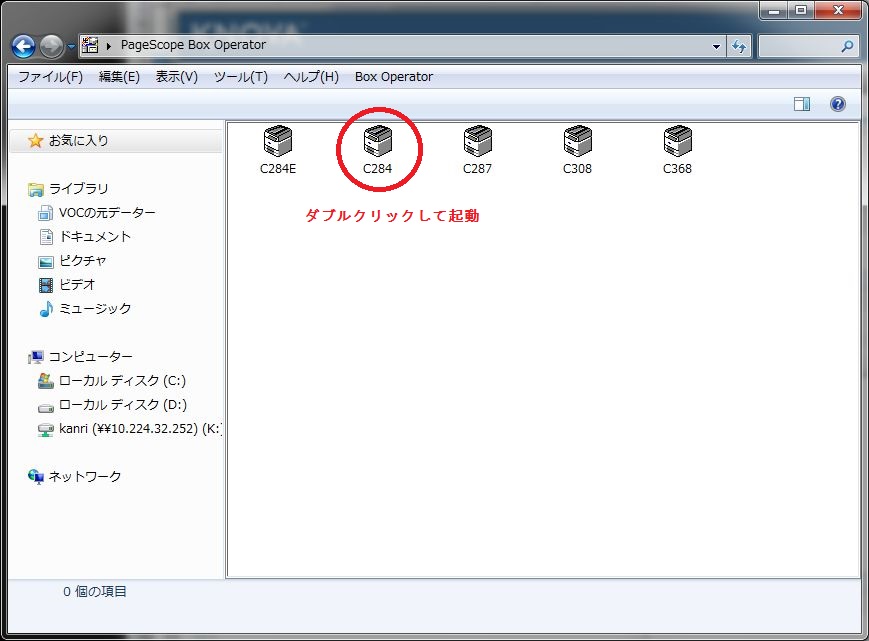
Task: Open the Box Operator menu
Action: [394, 77]
